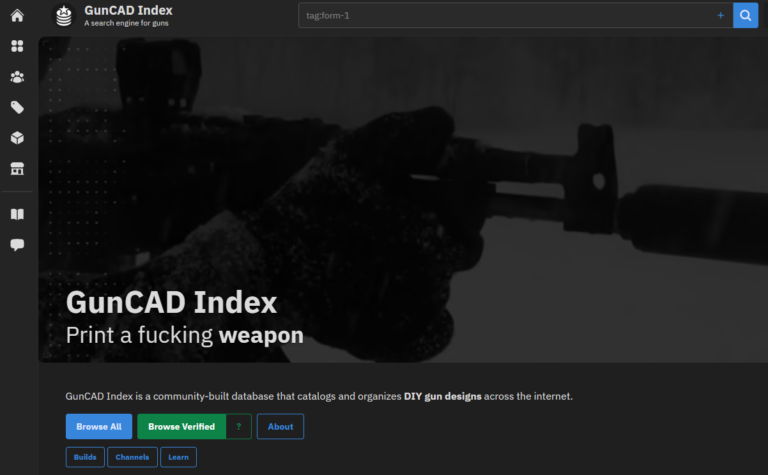Open the Channels link button
The height and width of the screenshot is (475, 768).
pyautogui.click(x=132, y=457)
